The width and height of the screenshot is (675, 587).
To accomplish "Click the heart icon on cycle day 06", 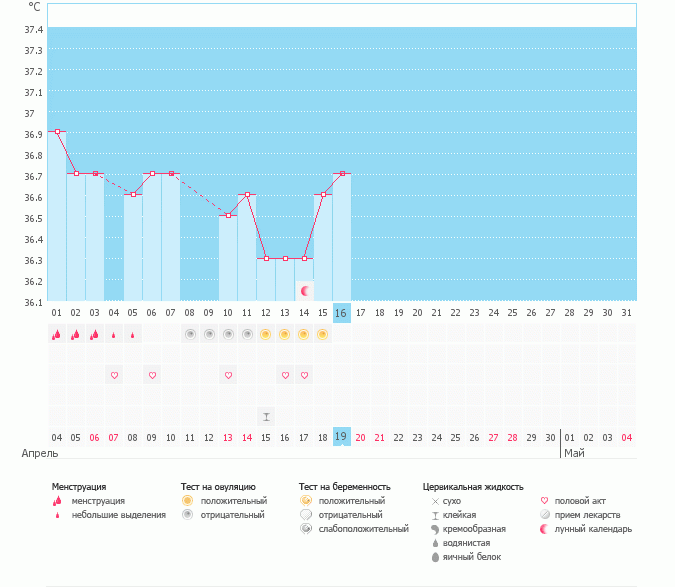I will point(152,375).
